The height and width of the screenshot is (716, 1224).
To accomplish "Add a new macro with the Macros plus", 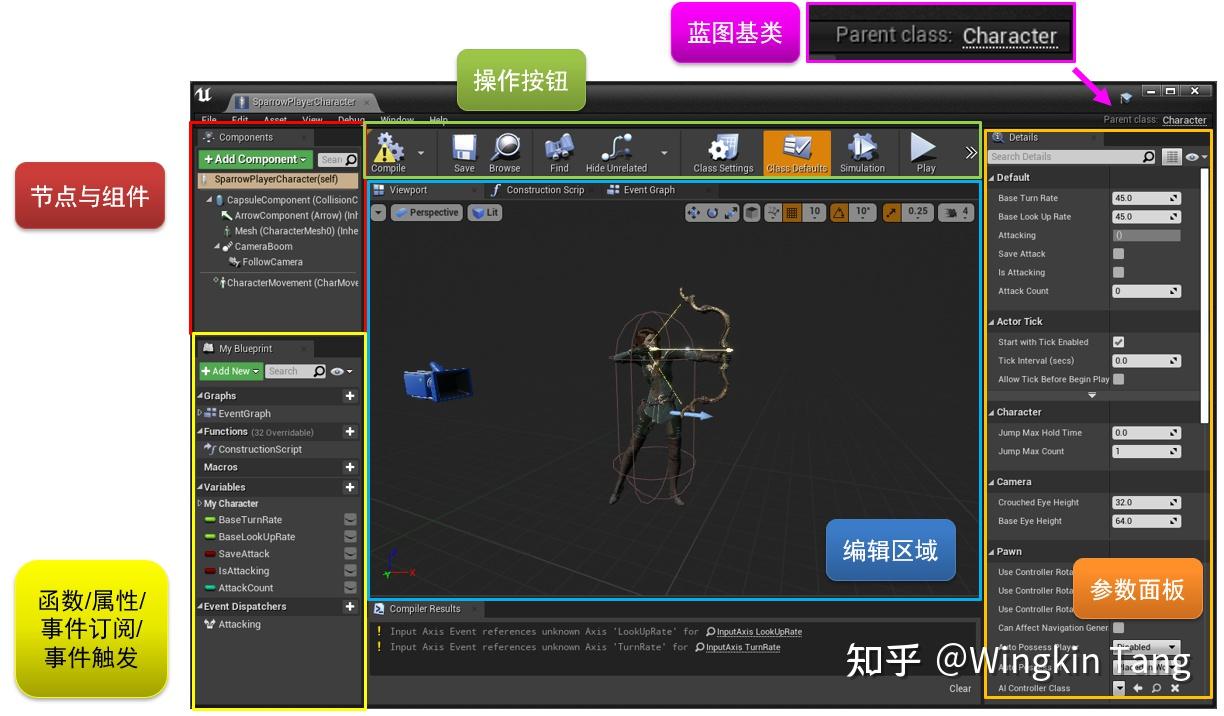I will click(350, 467).
